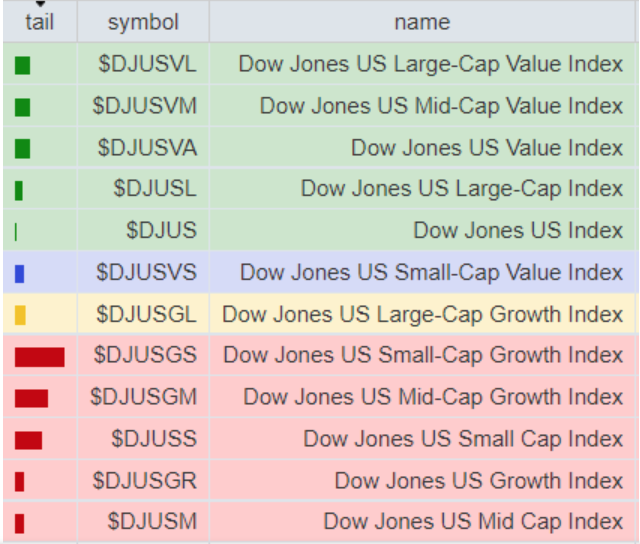Image resolution: width=640 pixels, height=544 pixels.
Task: Select Dow Jones US Large-Cap Value Index name
Action: 431,64
